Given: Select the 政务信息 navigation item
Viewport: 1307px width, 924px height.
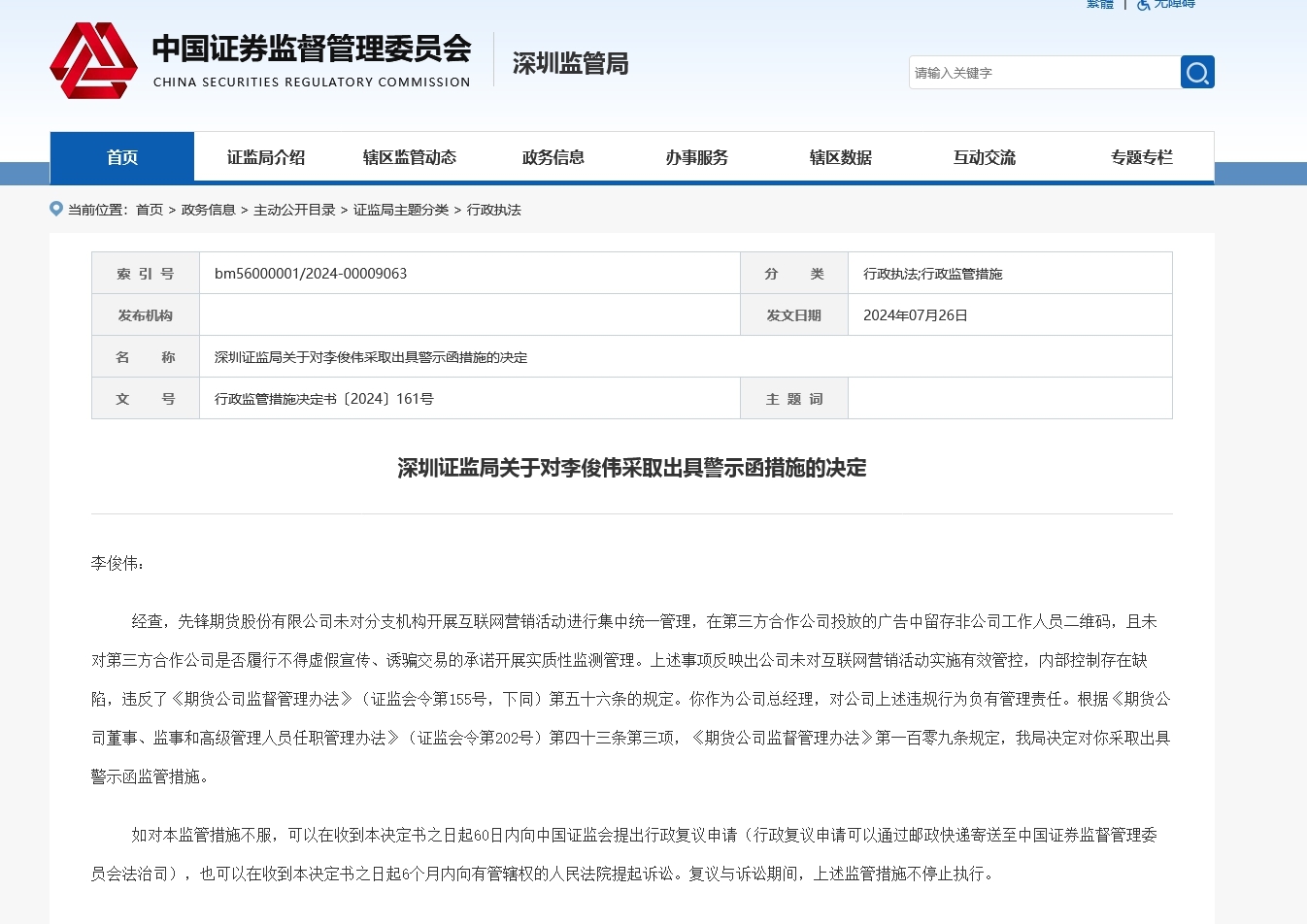Looking at the screenshot, I should (x=553, y=157).
